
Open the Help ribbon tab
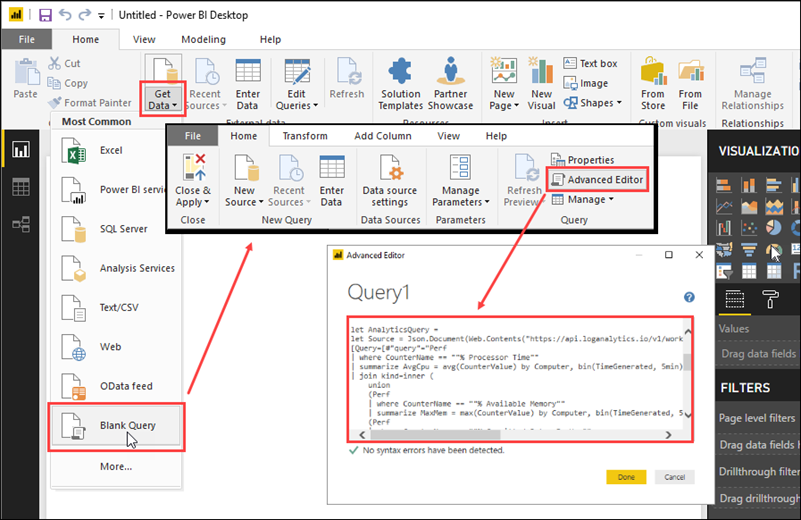point(270,39)
